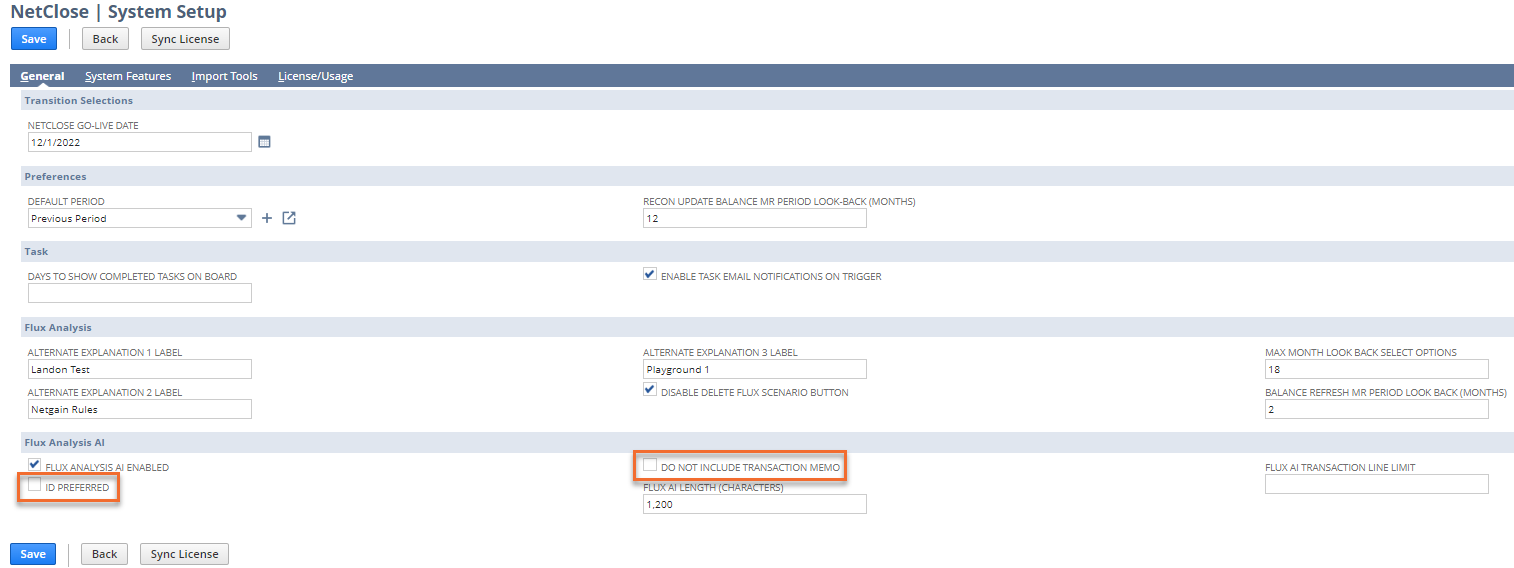Click the Flux AI Length characters field
Screen dimensions: 1514x568
pyautogui.click(x=754, y=504)
